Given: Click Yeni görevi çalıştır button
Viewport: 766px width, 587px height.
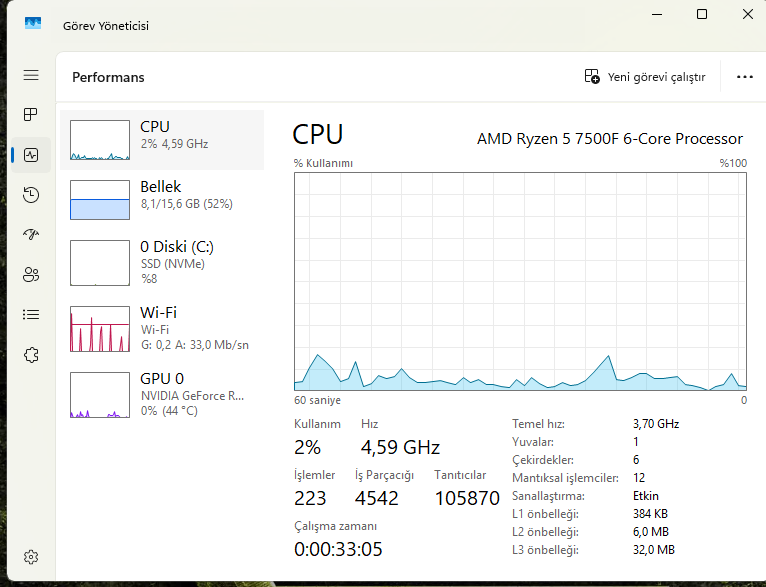Looking at the screenshot, I should (645, 77).
